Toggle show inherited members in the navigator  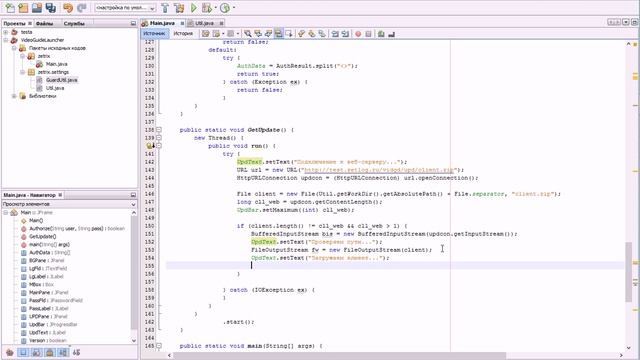[10, 352]
